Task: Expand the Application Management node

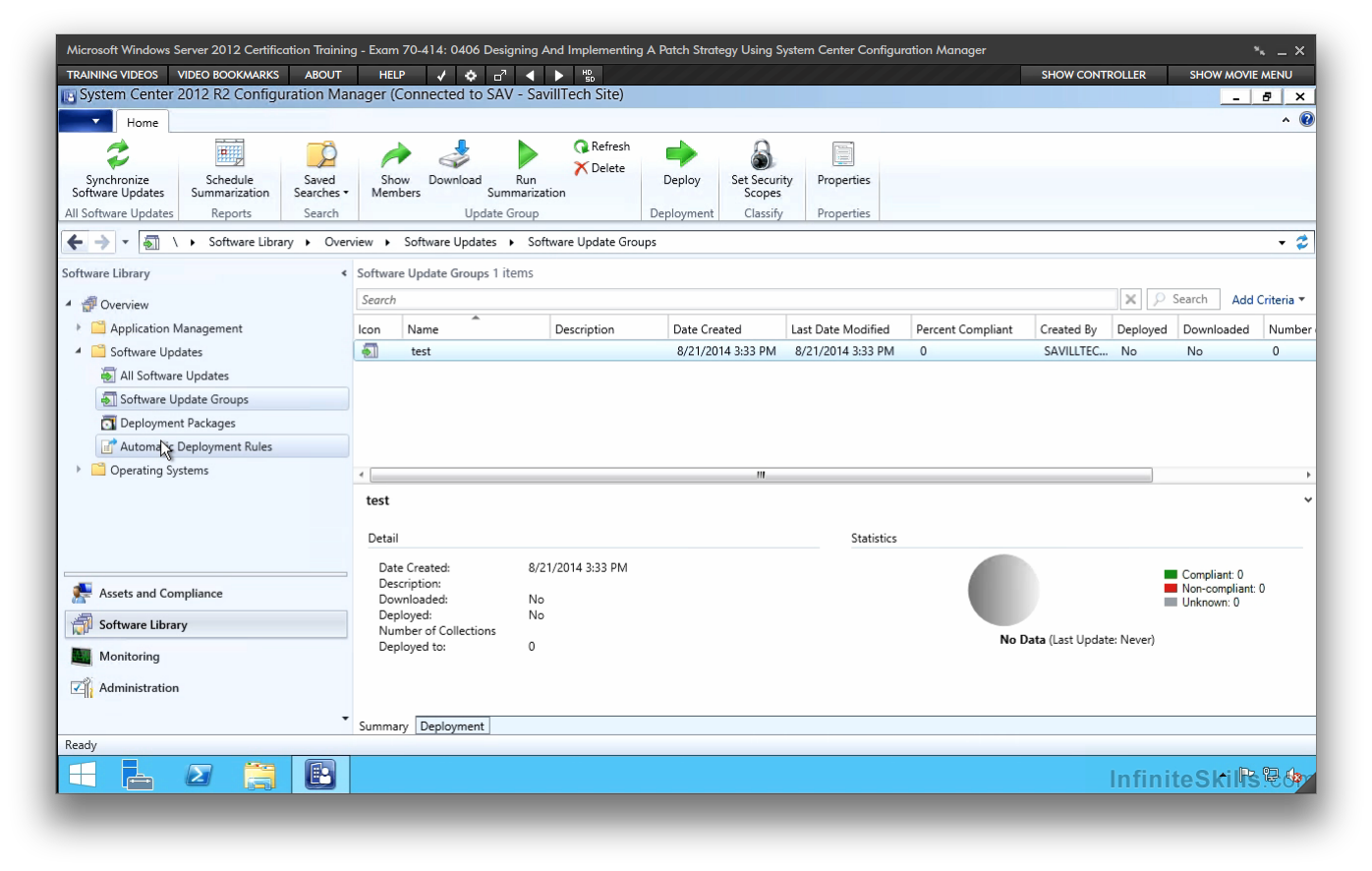Action: [79, 328]
